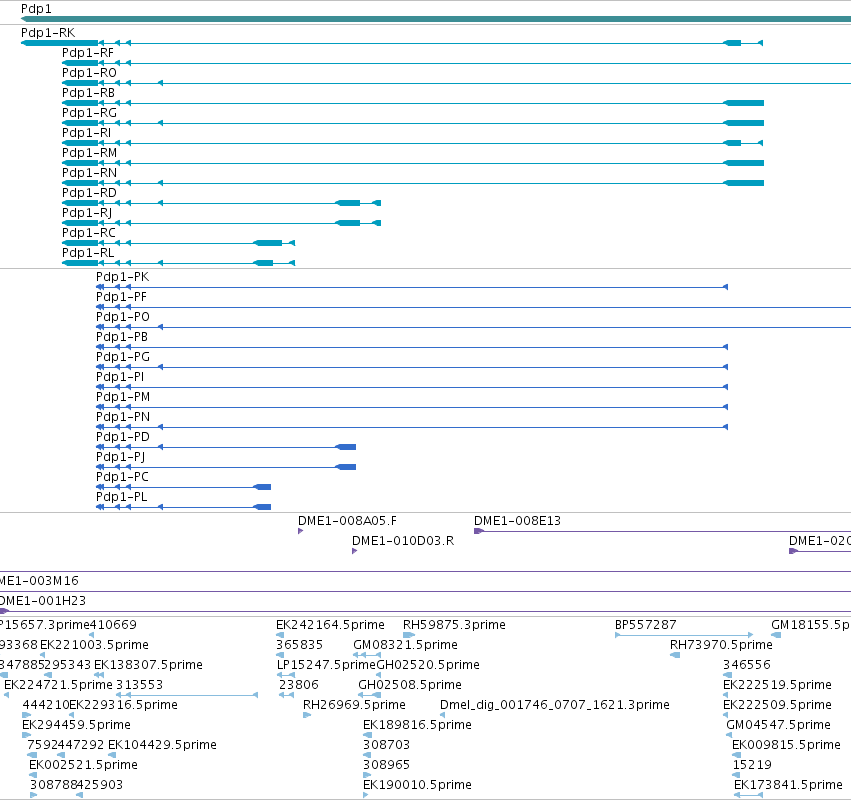Click the GM04547.5prime EST label

tap(778, 725)
